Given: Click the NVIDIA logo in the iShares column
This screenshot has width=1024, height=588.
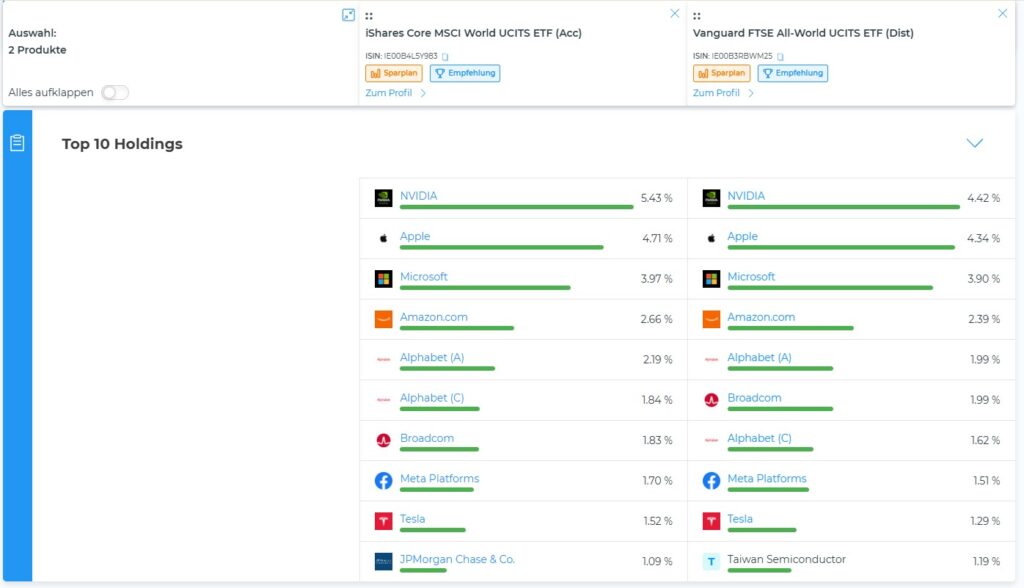Looking at the screenshot, I should (383, 198).
